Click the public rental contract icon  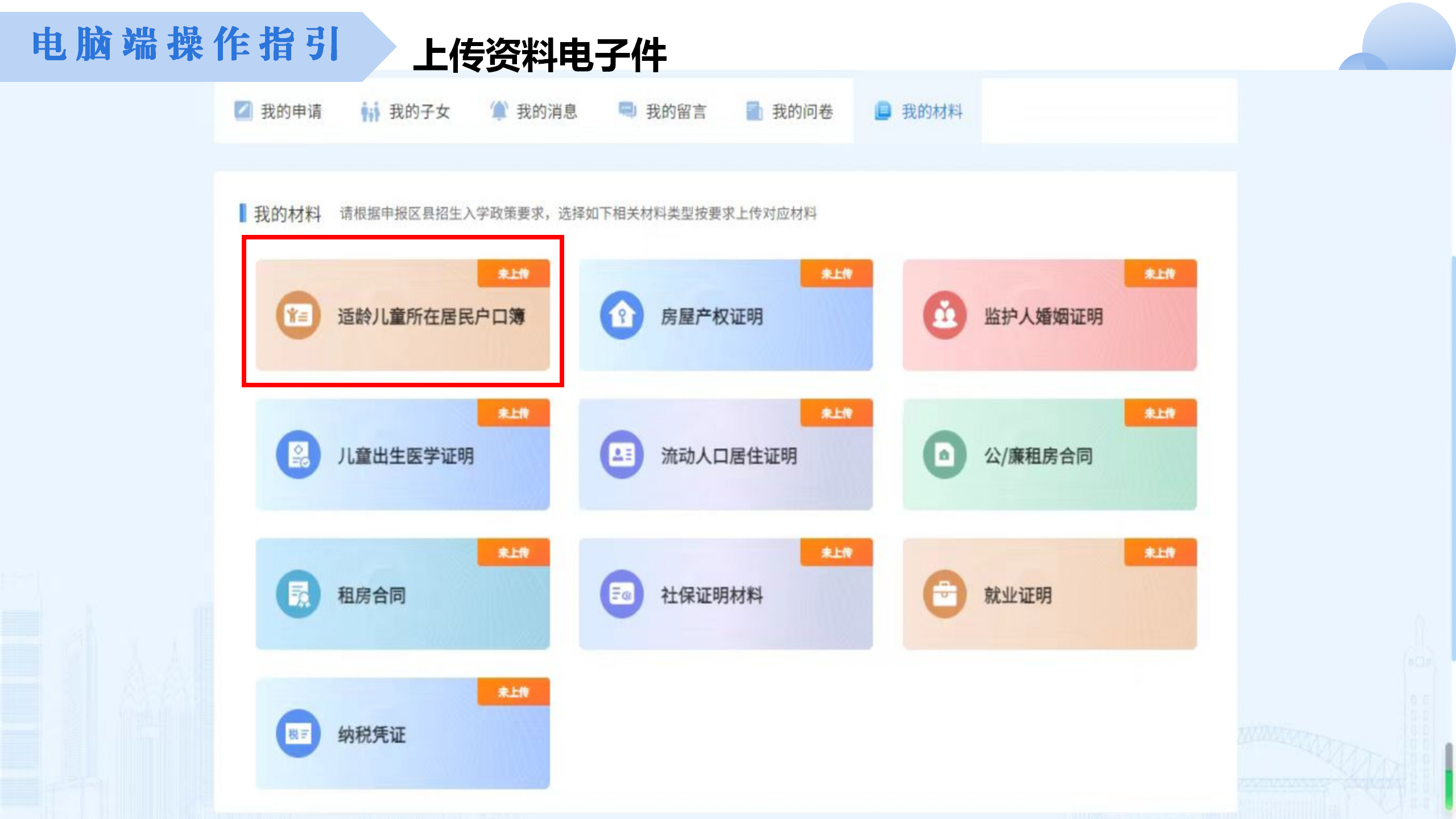pos(945,454)
